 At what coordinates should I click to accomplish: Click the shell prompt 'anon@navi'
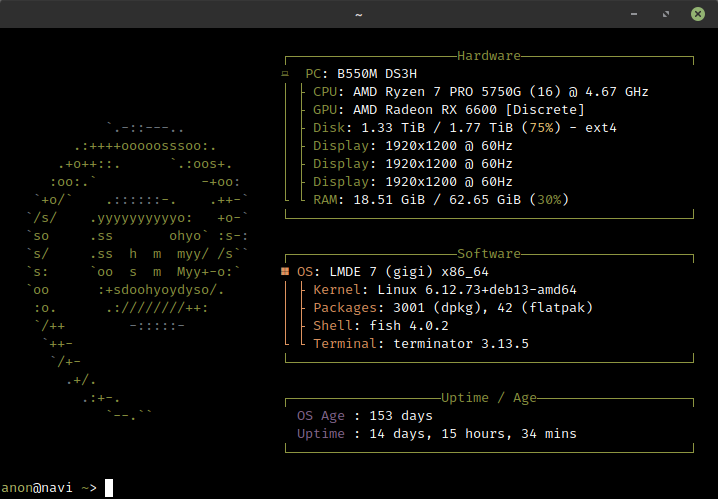pyautogui.click(x=37, y=488)
